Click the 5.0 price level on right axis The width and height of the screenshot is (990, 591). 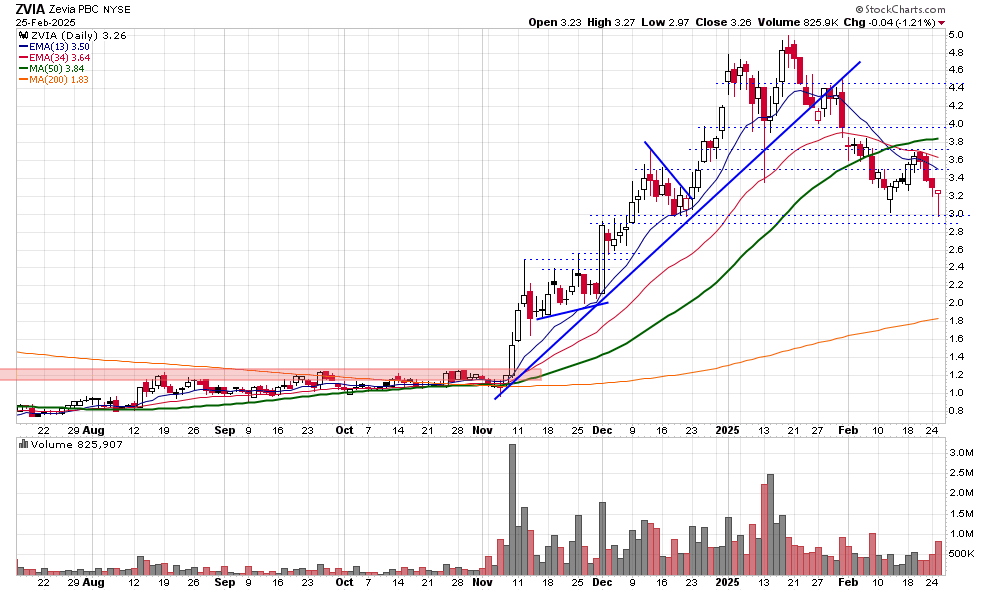(x=956, y=35)
